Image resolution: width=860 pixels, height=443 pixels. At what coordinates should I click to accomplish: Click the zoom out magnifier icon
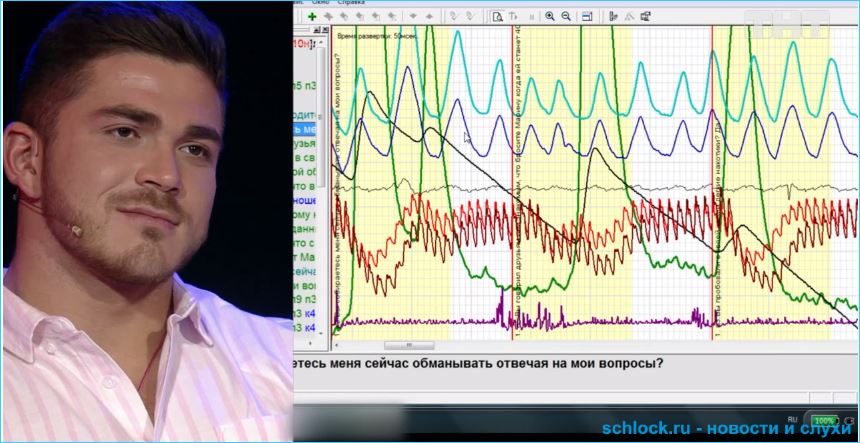point(565,16)
